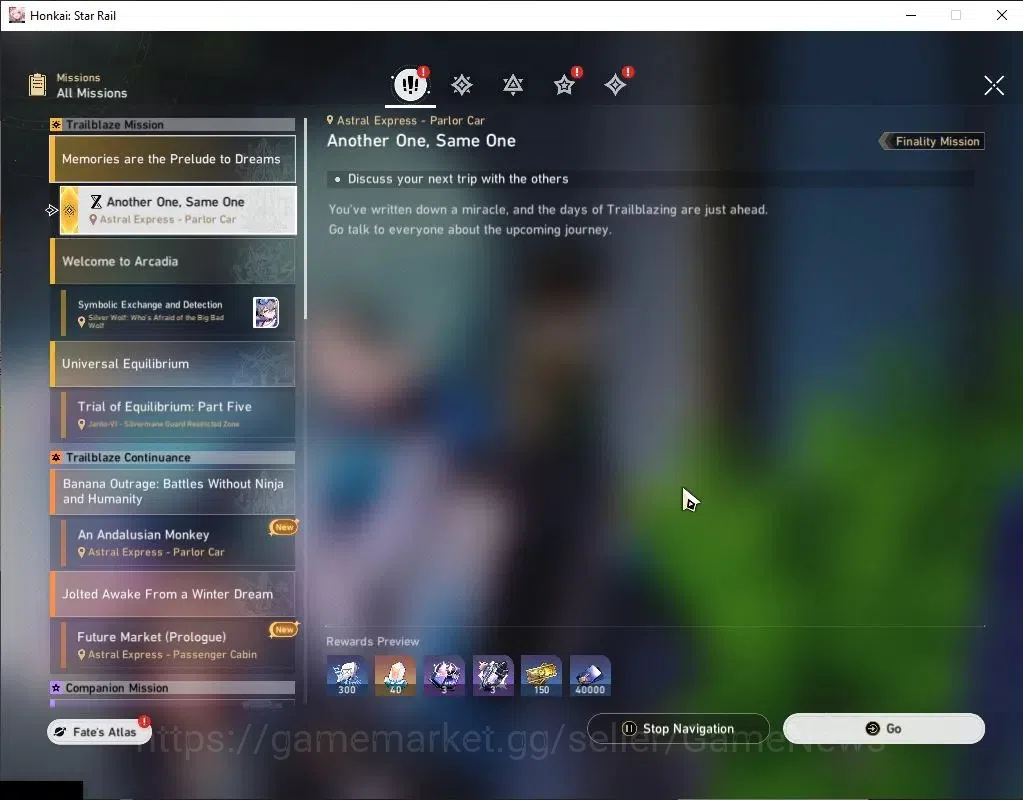Select Trial of Equilibrium: Part Five mission
Viewport: 1023px width, 800px height.
177,414
